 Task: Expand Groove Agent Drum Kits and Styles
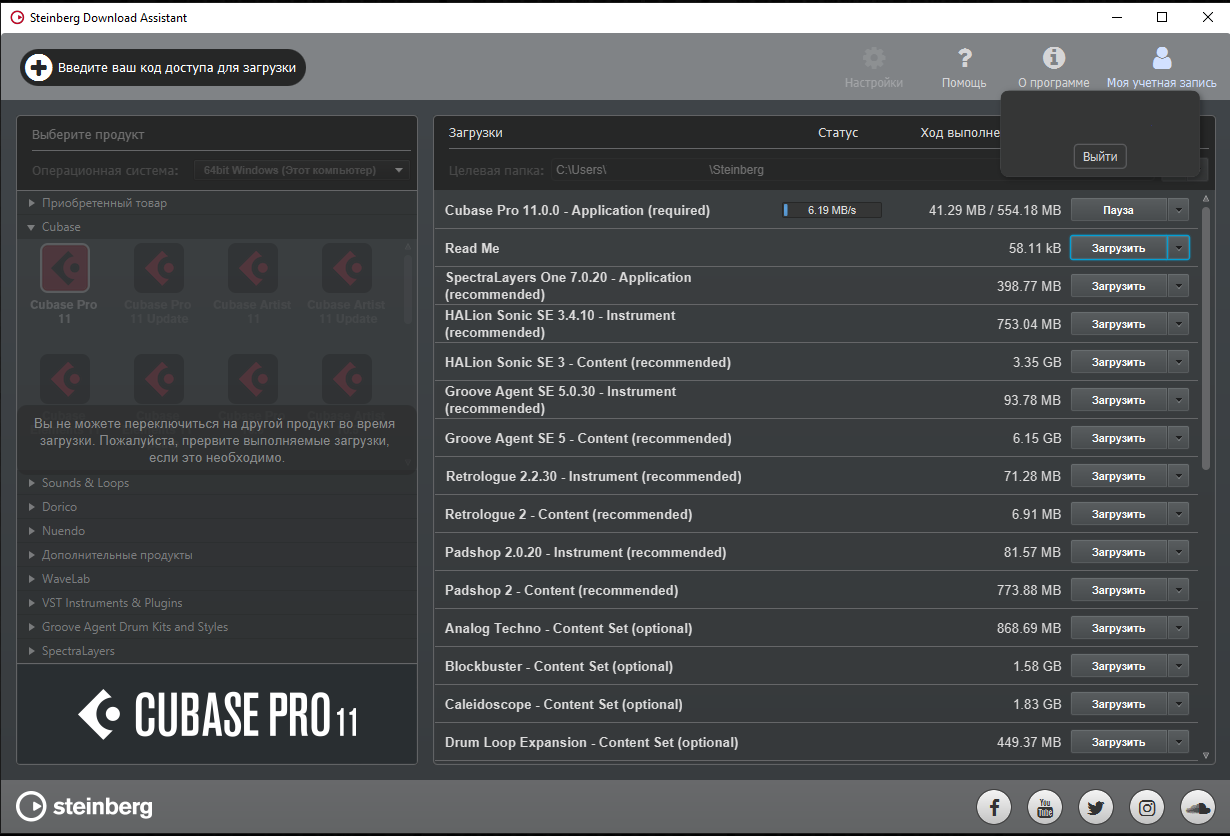tap(32, 627)
